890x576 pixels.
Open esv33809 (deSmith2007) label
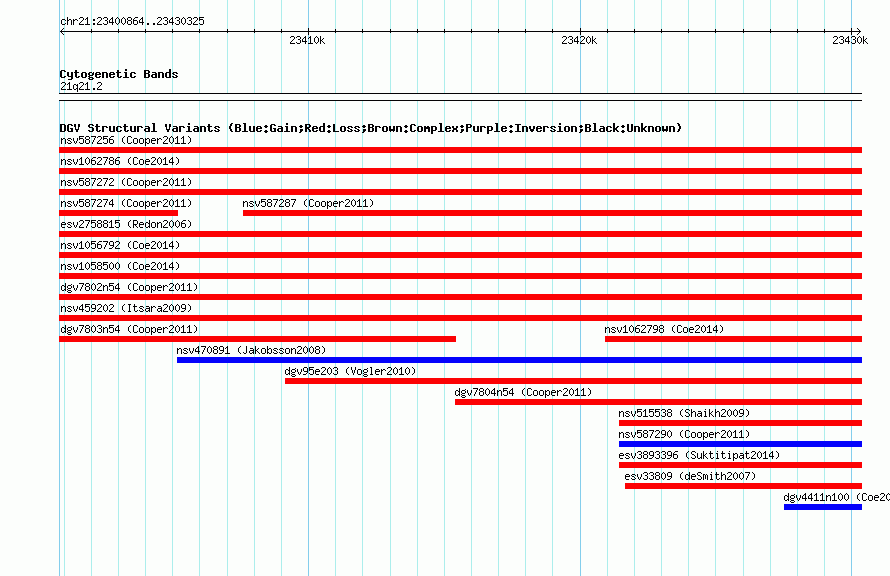pyautogui.click(x=690, y=476)
